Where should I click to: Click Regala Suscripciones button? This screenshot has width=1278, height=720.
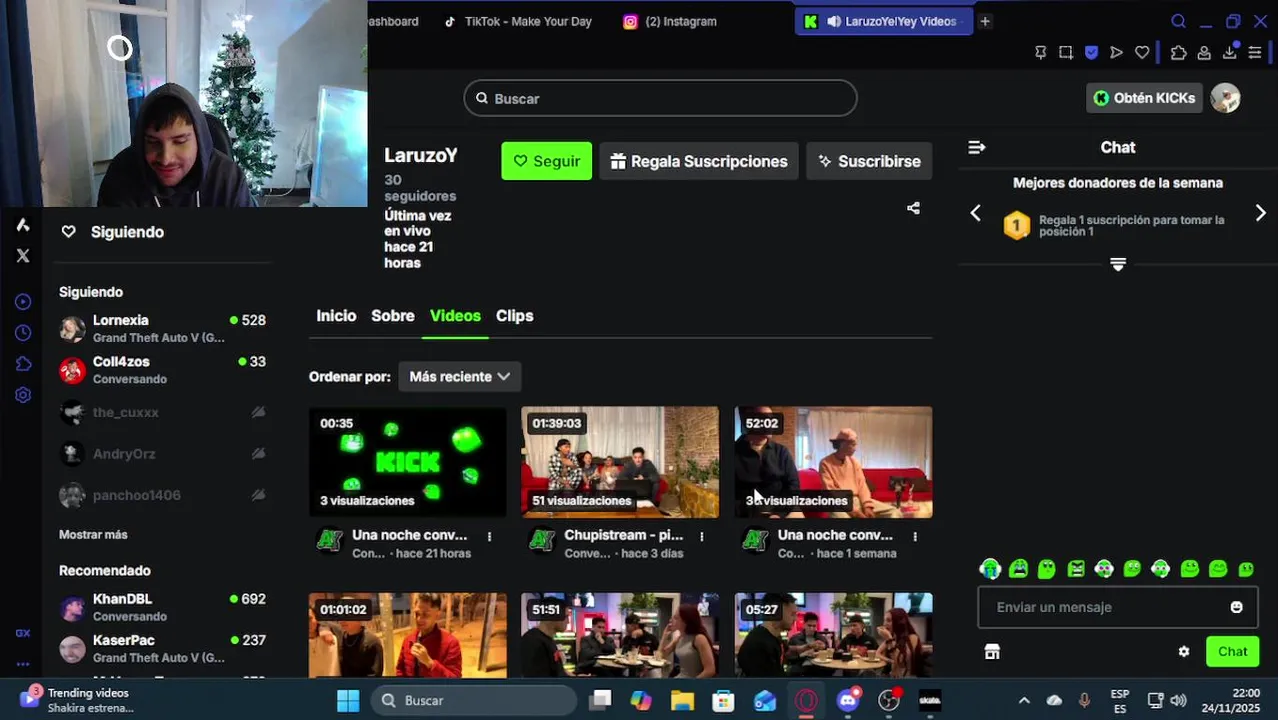click(699, 161)
